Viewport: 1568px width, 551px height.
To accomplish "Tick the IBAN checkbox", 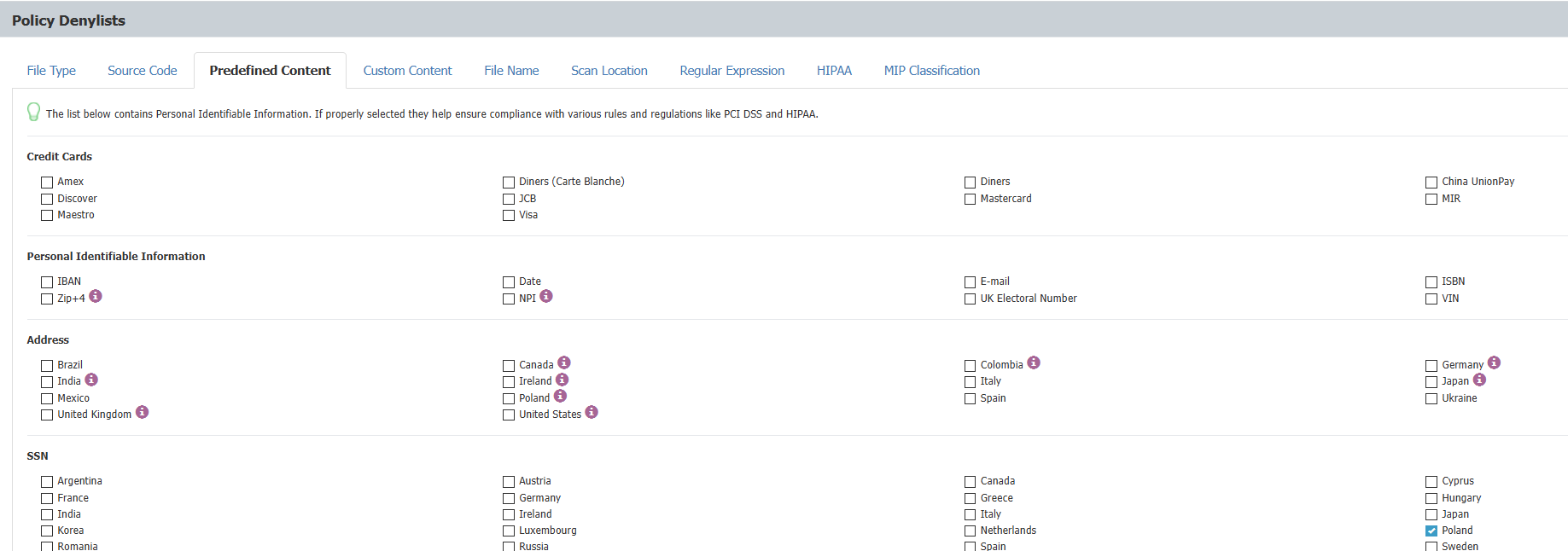I will click(x=47, y=282).
